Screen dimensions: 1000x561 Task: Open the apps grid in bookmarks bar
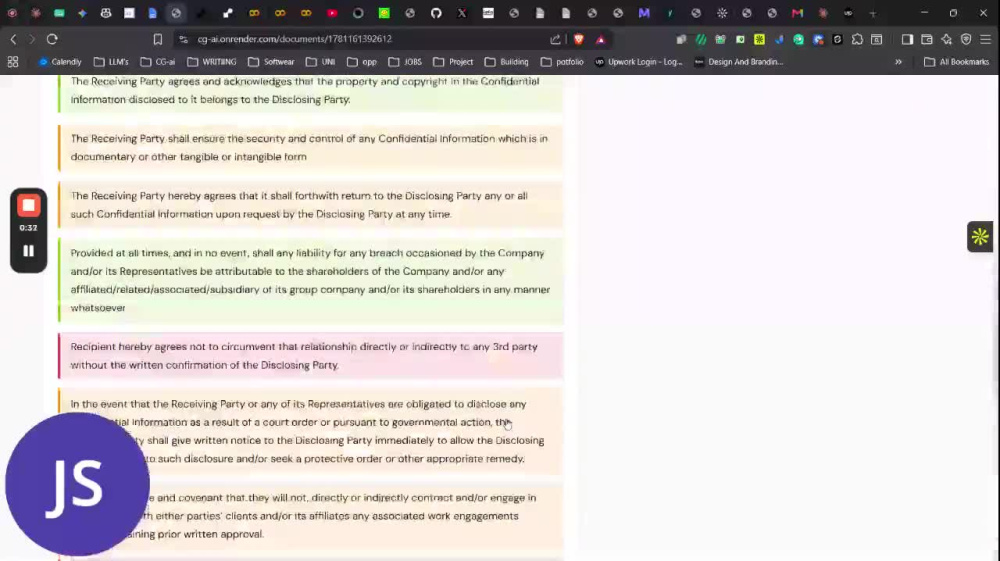(13, 62)
